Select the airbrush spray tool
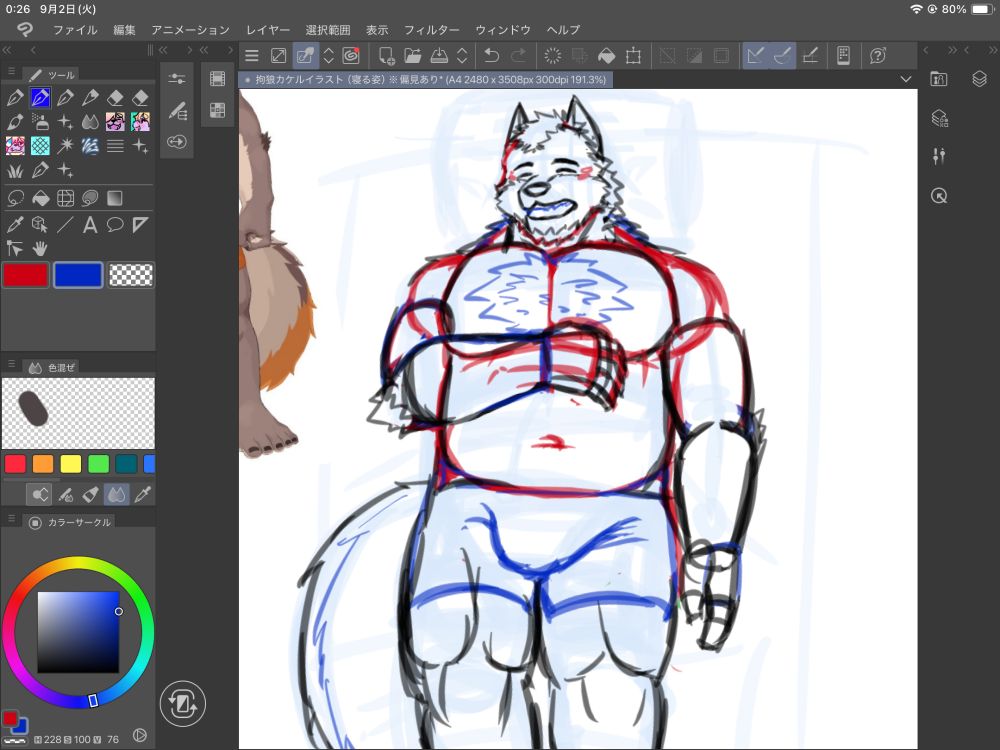1000x750 pixels. coord(40,122)
